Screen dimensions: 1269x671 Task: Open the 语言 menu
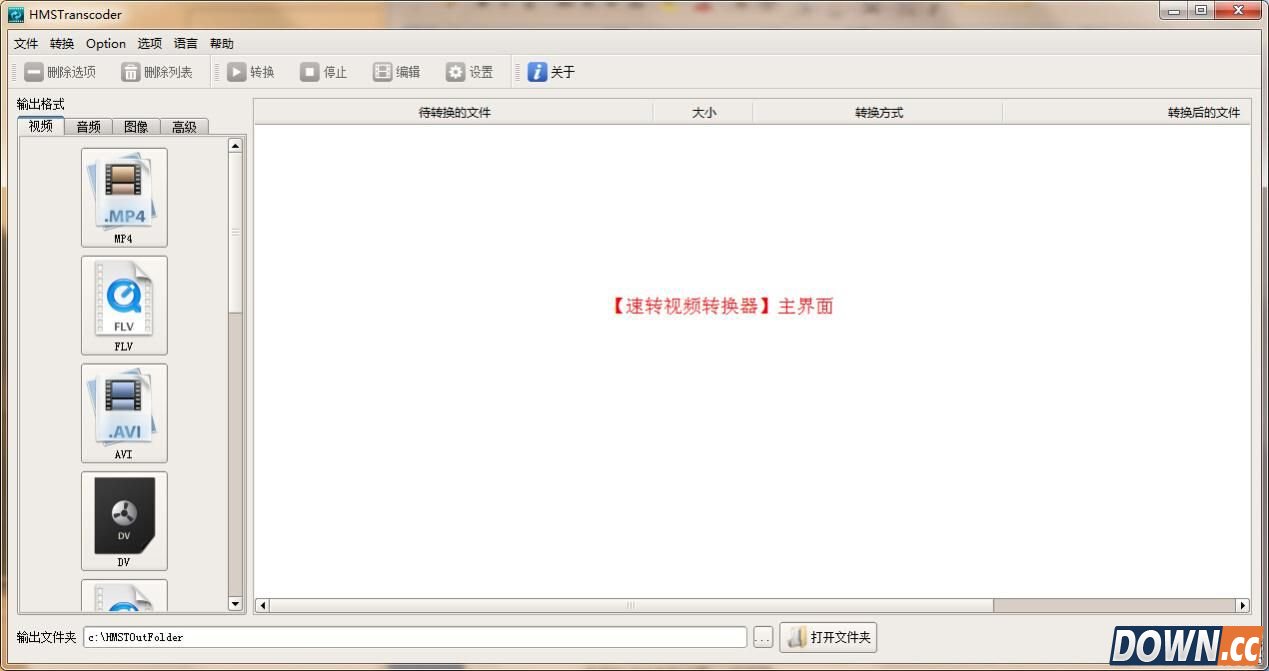pyautogui.click(x=186, y=44)
